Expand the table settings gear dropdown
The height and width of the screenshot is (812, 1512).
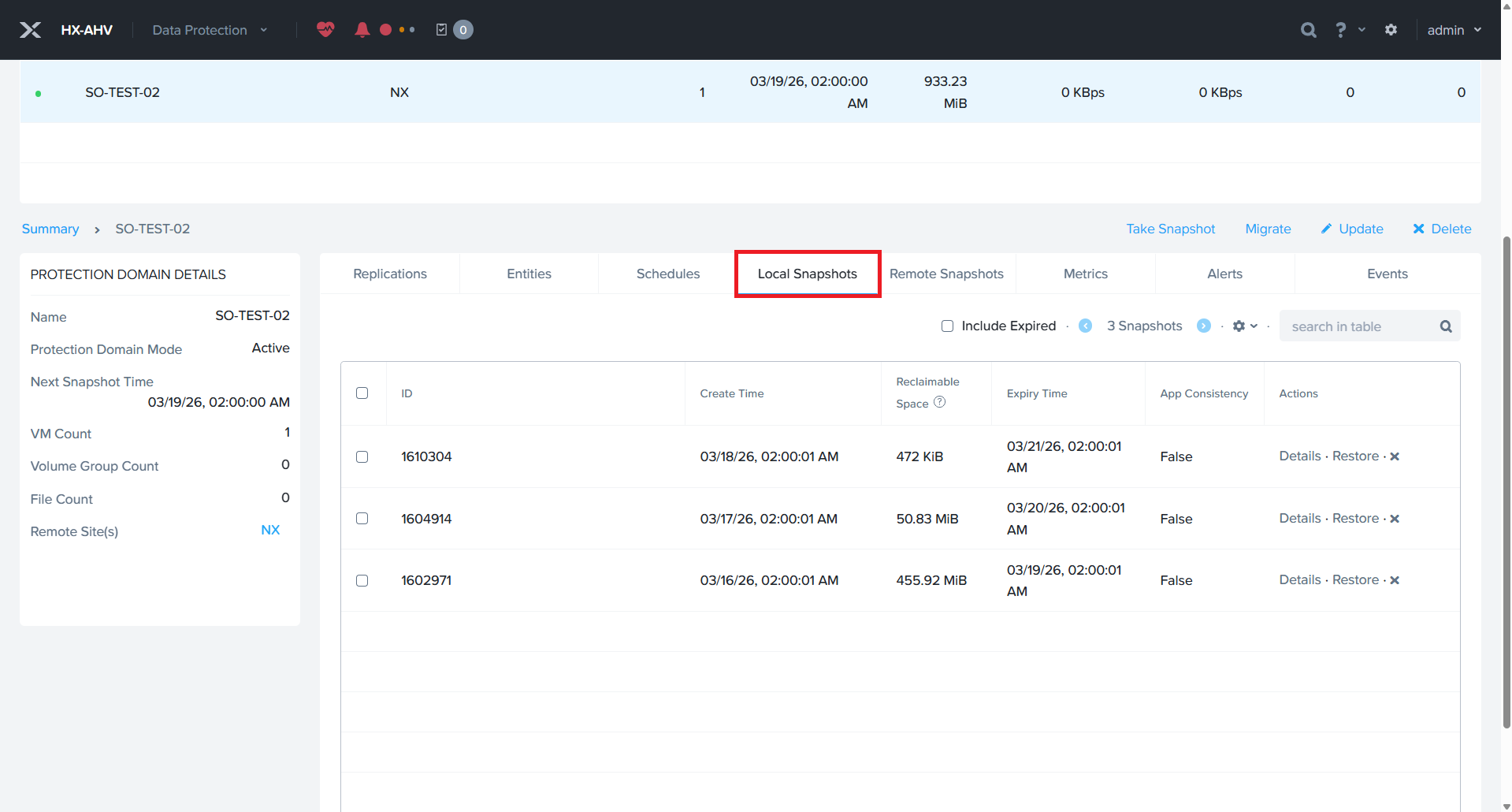coord(1244,326)
